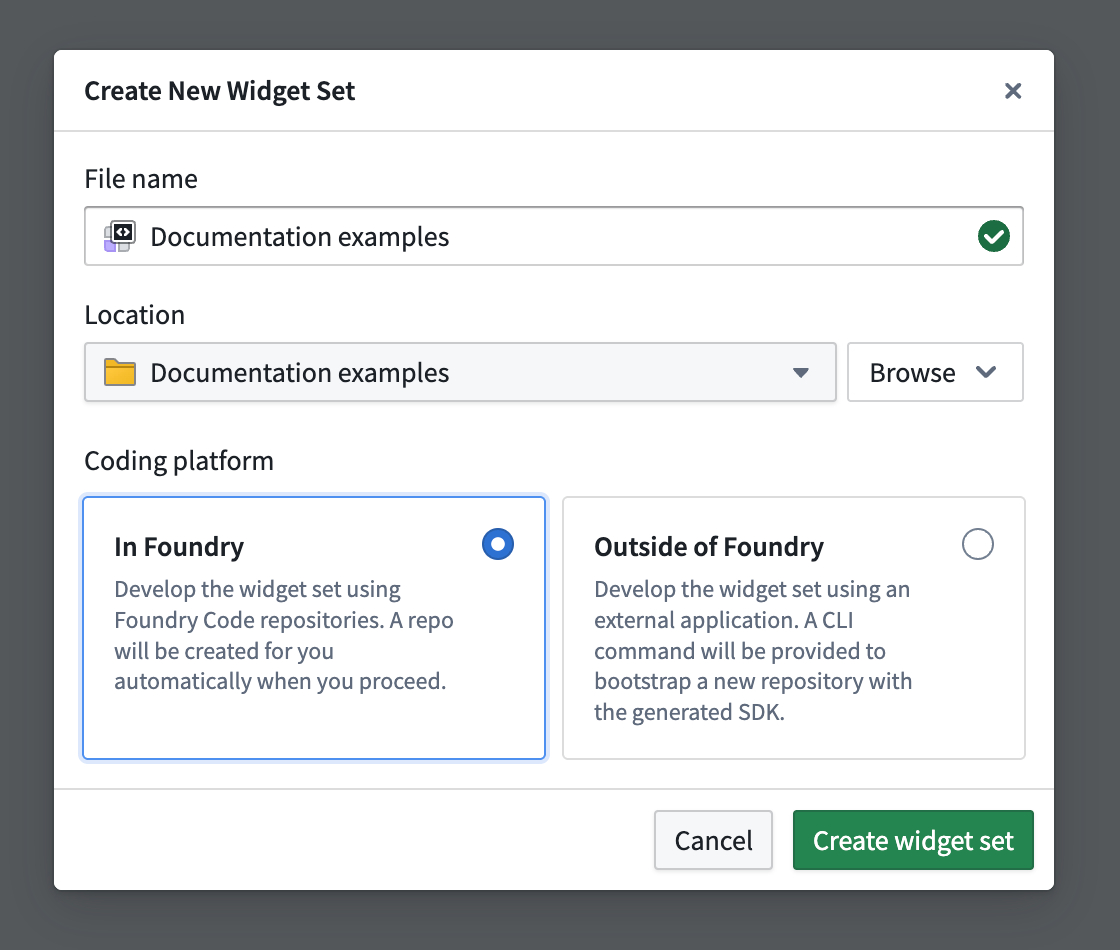This screenshot has height=950, width=1120.
Task: Click the Create New Widget Set title
Action: click(x=219, y=90)
